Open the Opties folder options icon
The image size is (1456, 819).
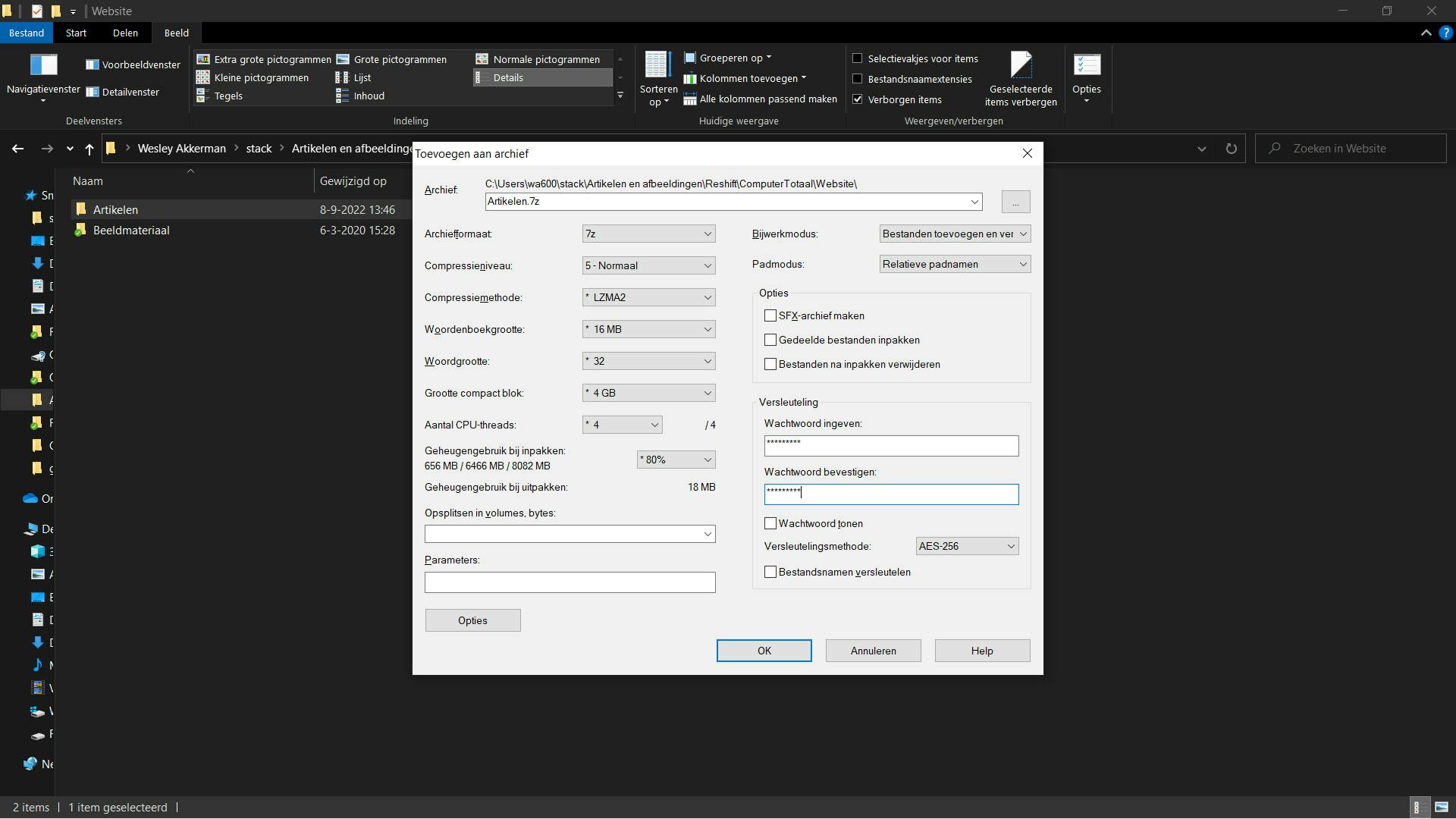(x=1087, y=65)
